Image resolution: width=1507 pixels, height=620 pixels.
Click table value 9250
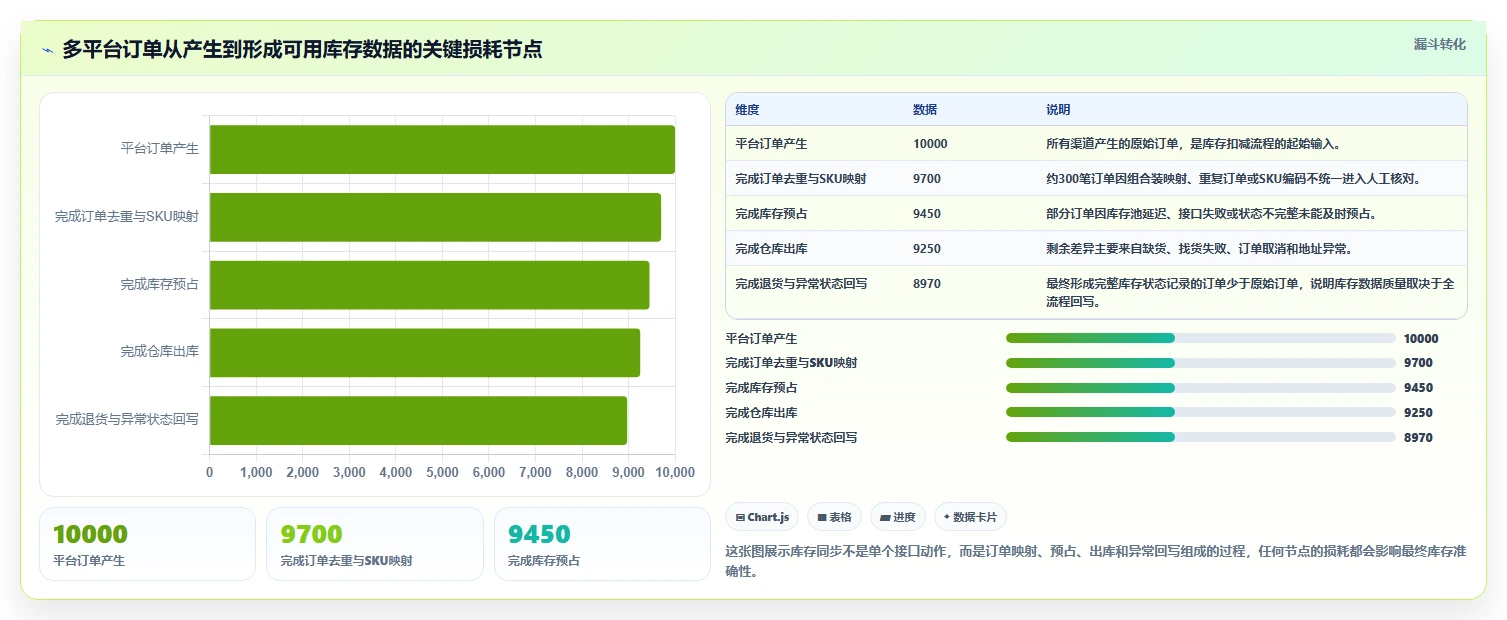[927, 249]
